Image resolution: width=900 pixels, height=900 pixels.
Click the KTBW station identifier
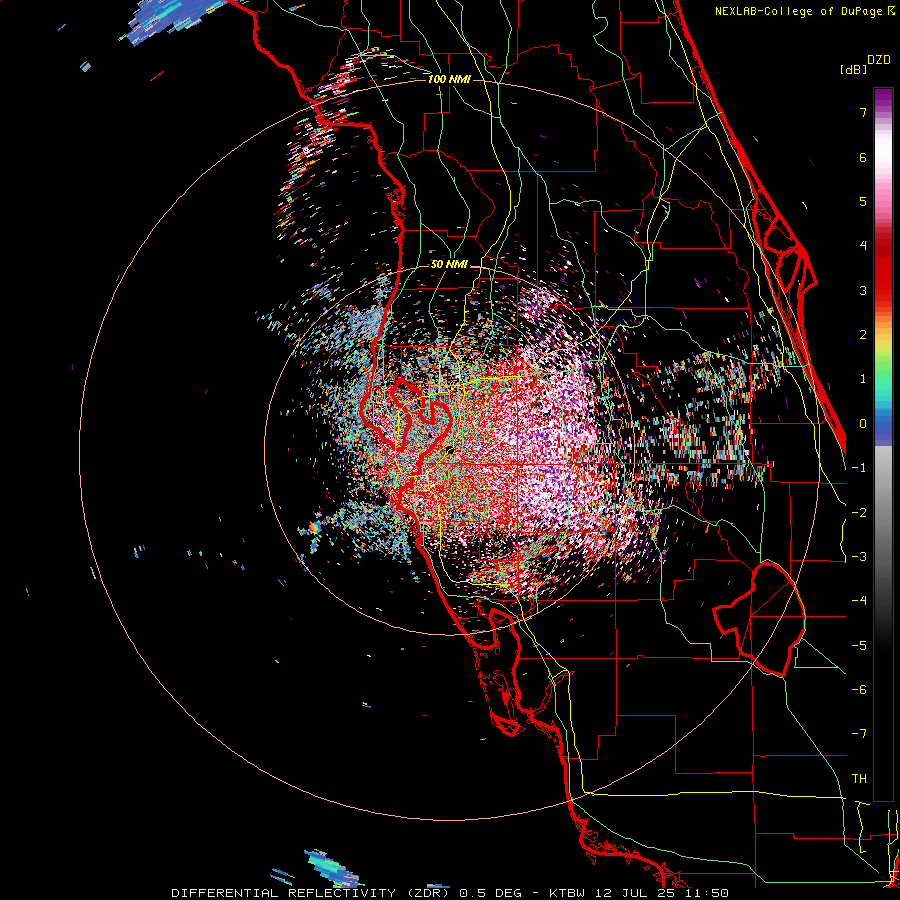[x=567, y=893]
